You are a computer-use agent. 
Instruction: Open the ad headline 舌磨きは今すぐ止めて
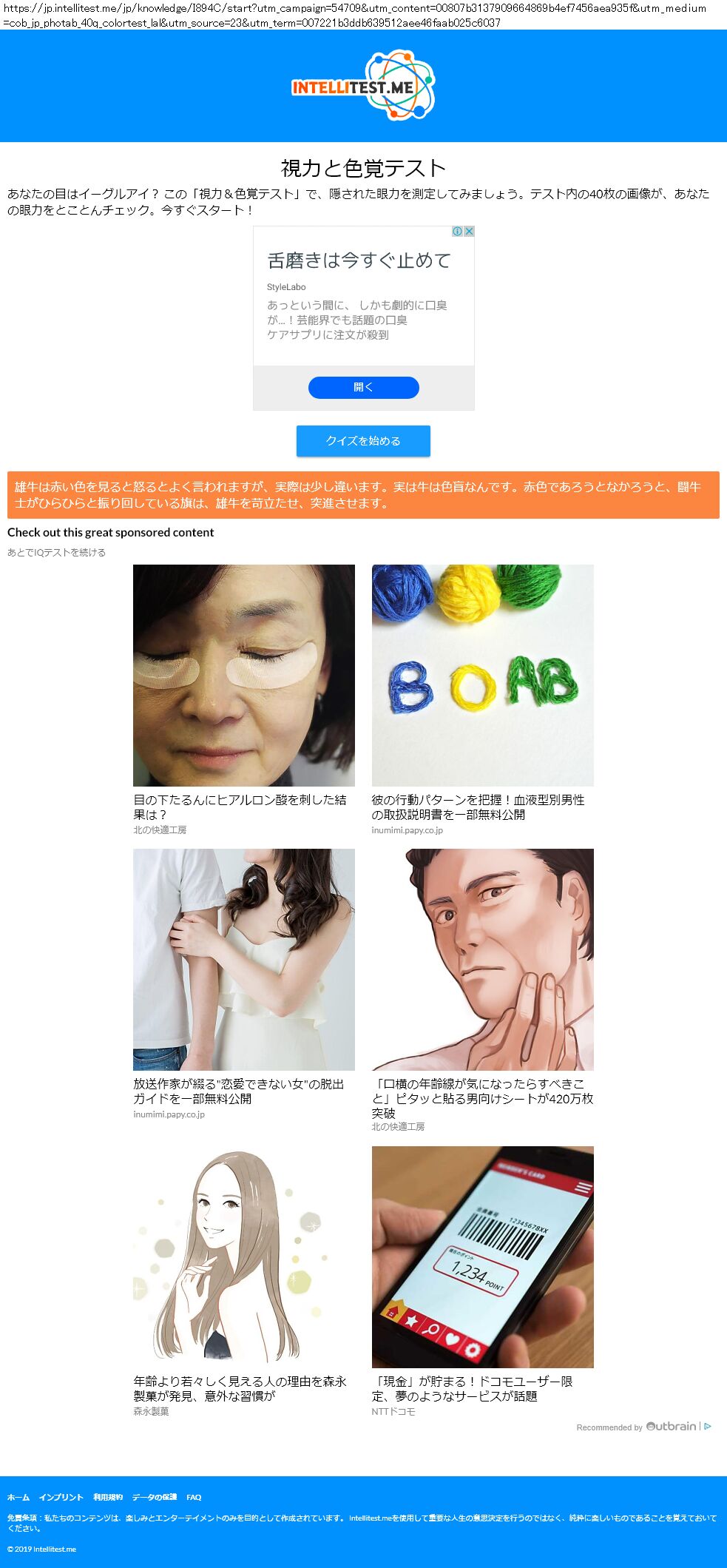click(x=359, y=260)
